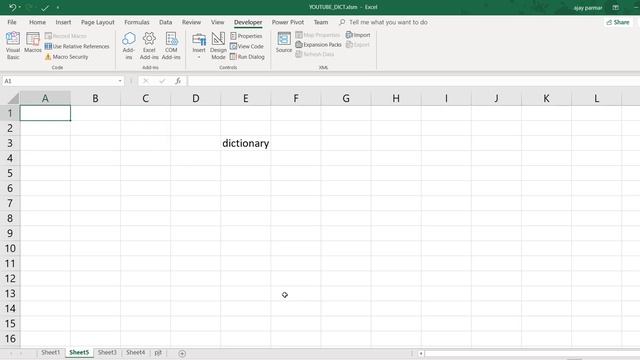This screenshot has height=360, width=640.
Task: Redo using the quick access toolbar
Action: [x=29, y=7]
